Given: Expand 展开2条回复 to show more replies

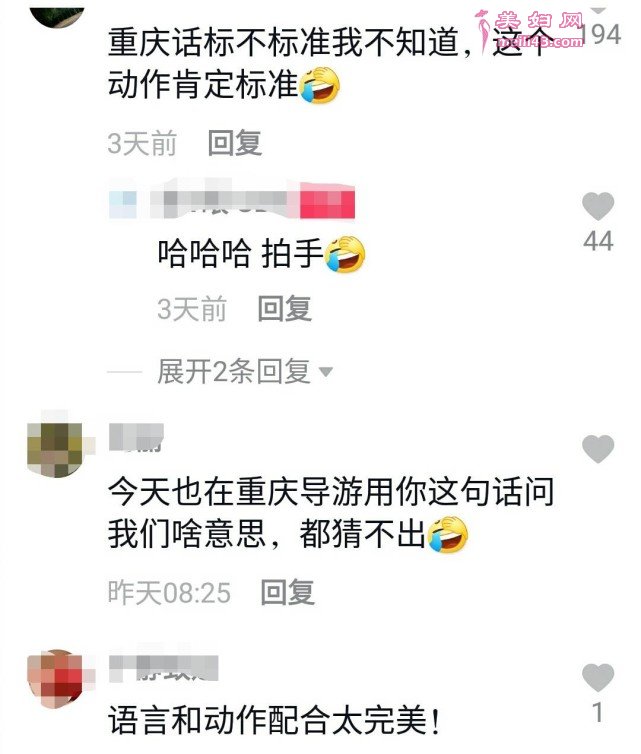Looking at the screenshot, I should pos(233,371).
